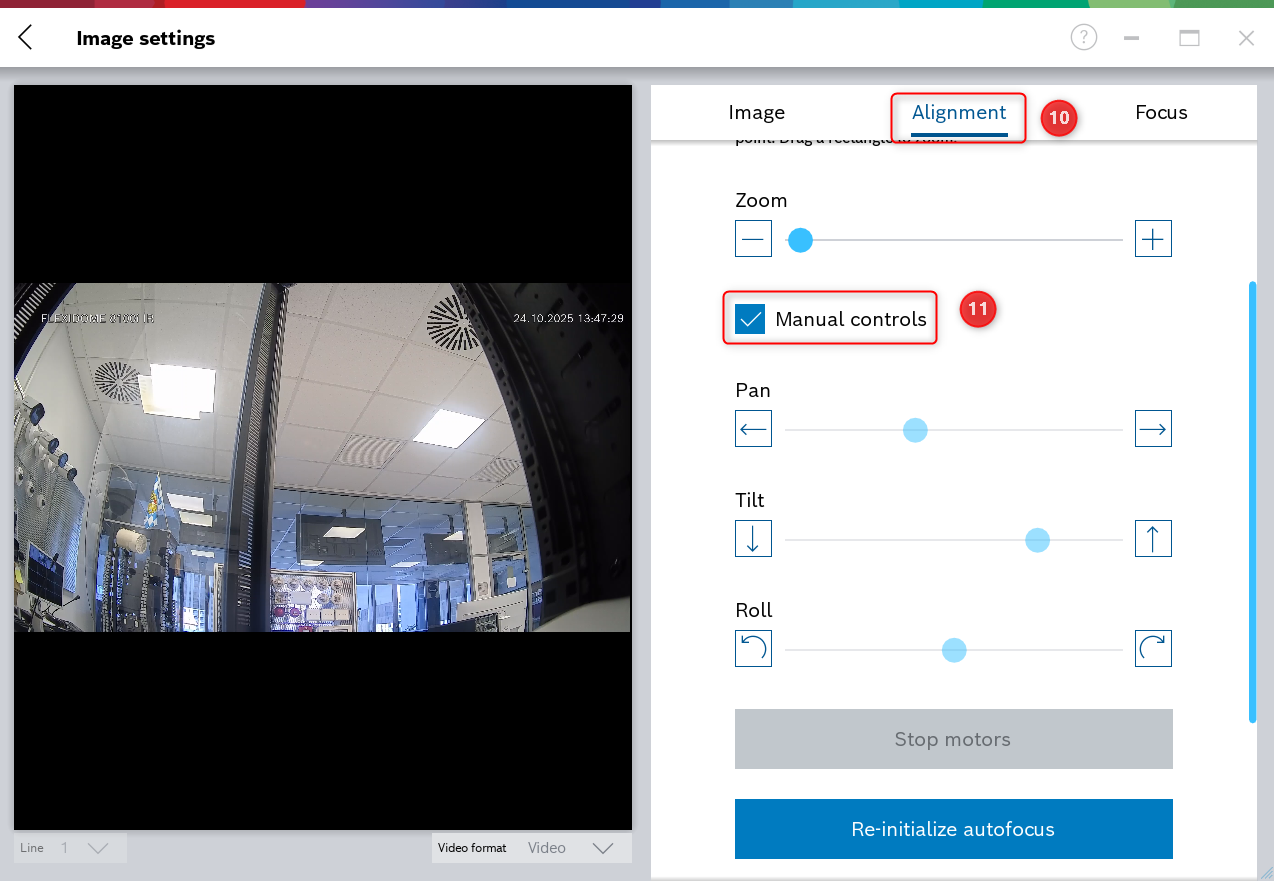Select the Alignment tab

click(x=958, y=113)
